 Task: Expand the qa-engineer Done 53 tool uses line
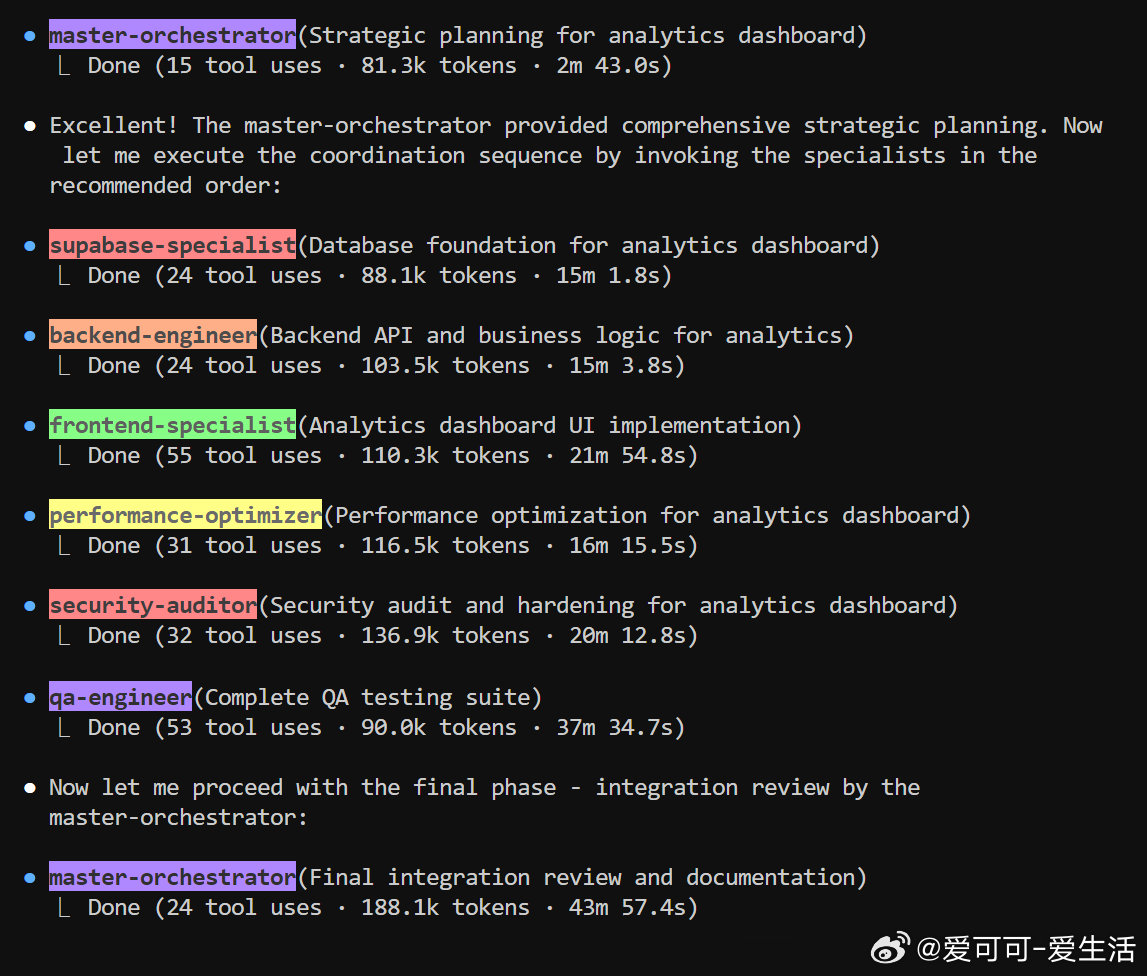point(386,728)
